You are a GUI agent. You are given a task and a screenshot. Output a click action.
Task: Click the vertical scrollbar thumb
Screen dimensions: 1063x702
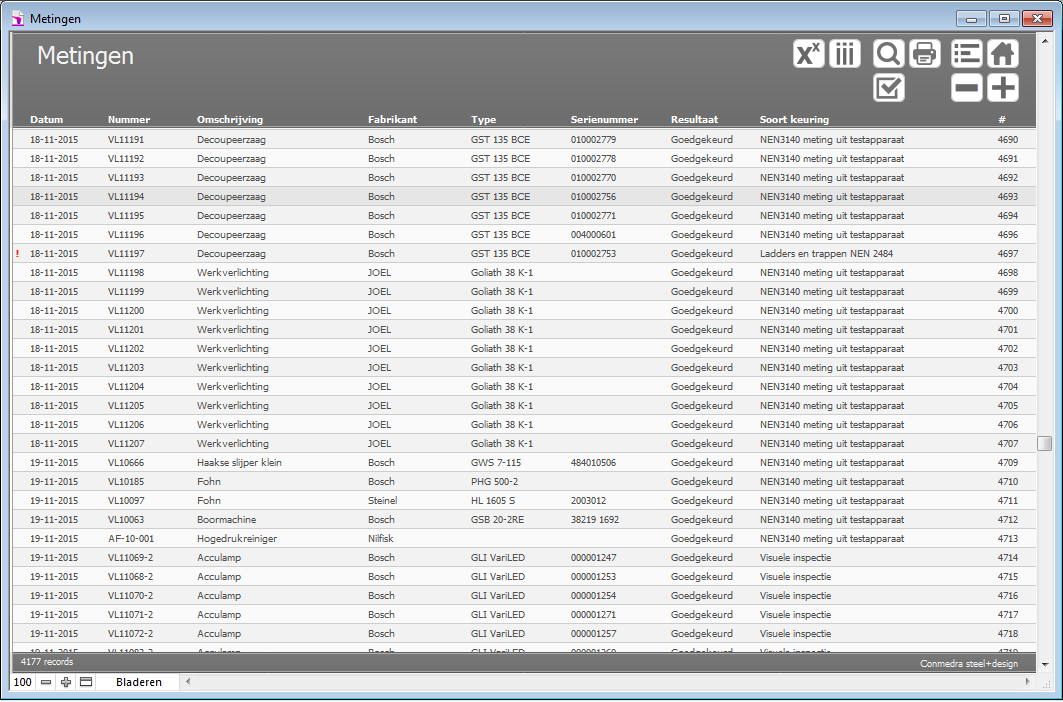pos(1044,443)
